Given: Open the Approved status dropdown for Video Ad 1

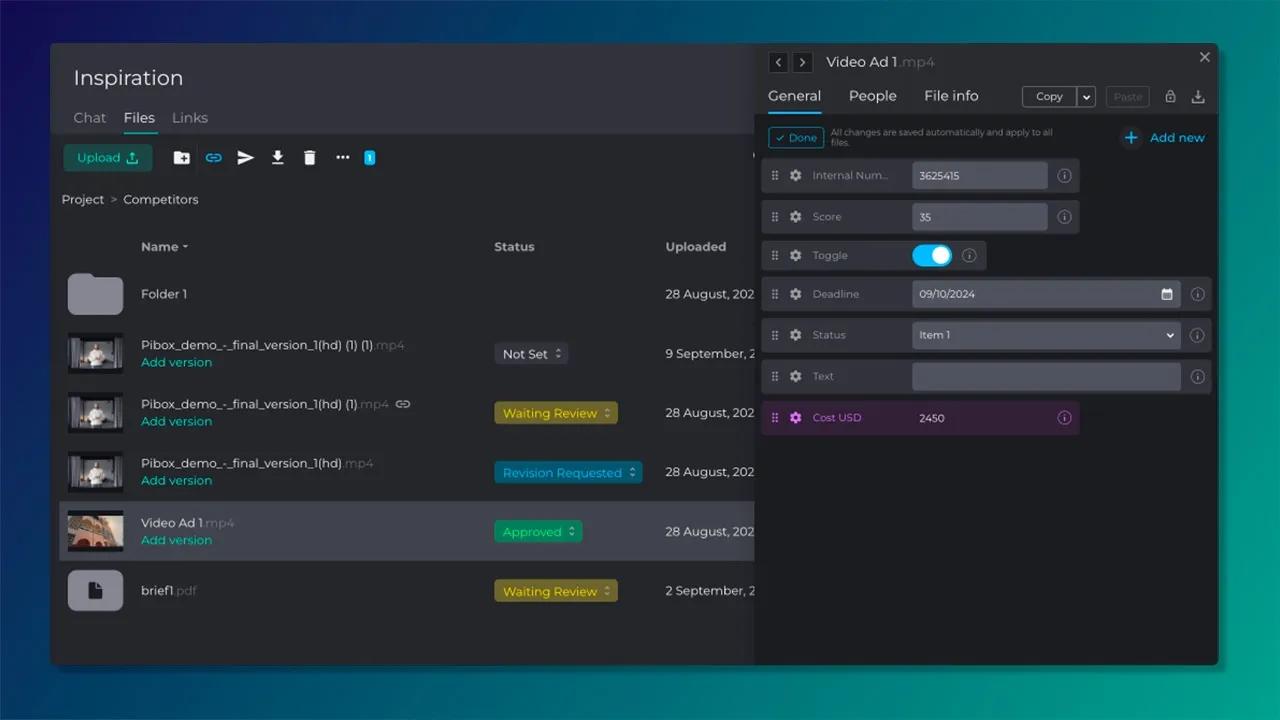Looking at the screenshot, I should [x=538, y=531].
